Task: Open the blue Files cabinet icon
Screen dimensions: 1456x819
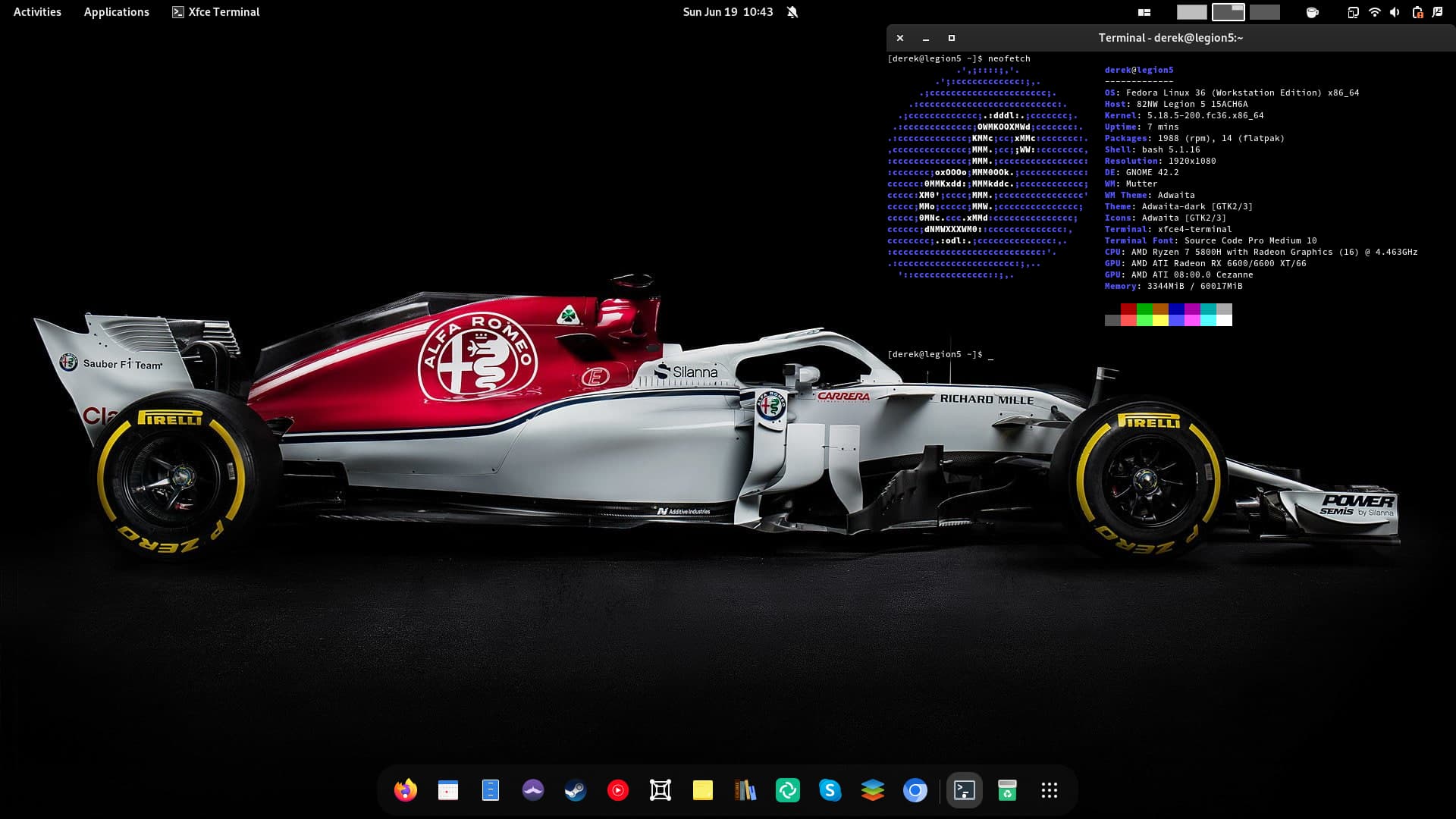Action: click(x=491, y=790)
